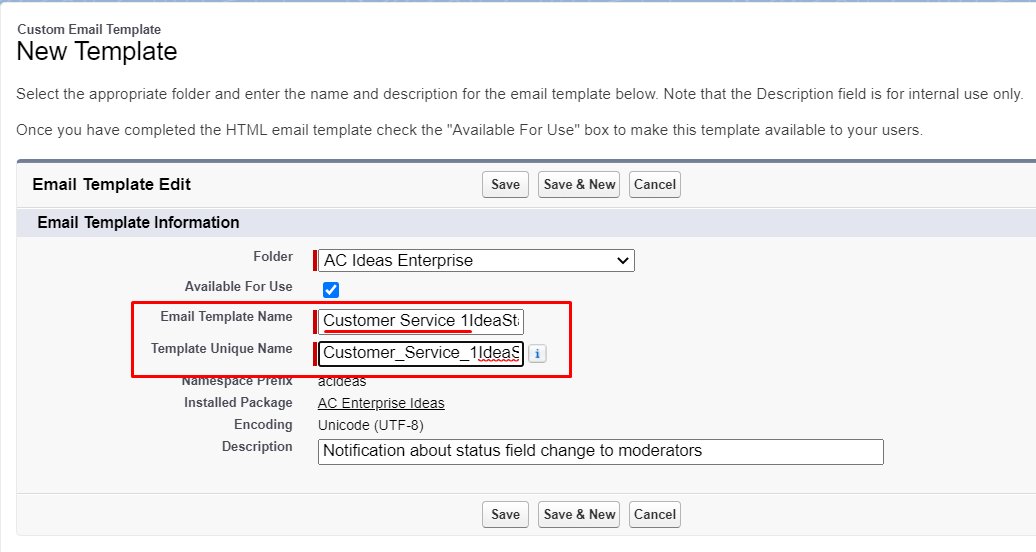Click the Description field label
The width and height of the screenshot is (1036, 552).
(257, 447)
